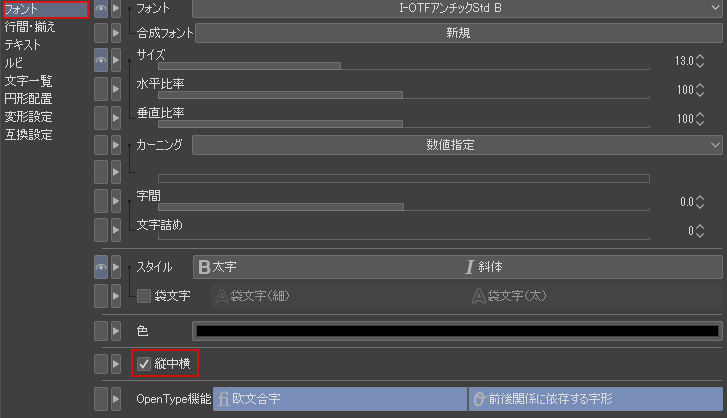This screenshot has width=727, height=418.
Task: Uncheck the 縦中横 checkbox
Action: pyautogui.click(x=144, y=363)
